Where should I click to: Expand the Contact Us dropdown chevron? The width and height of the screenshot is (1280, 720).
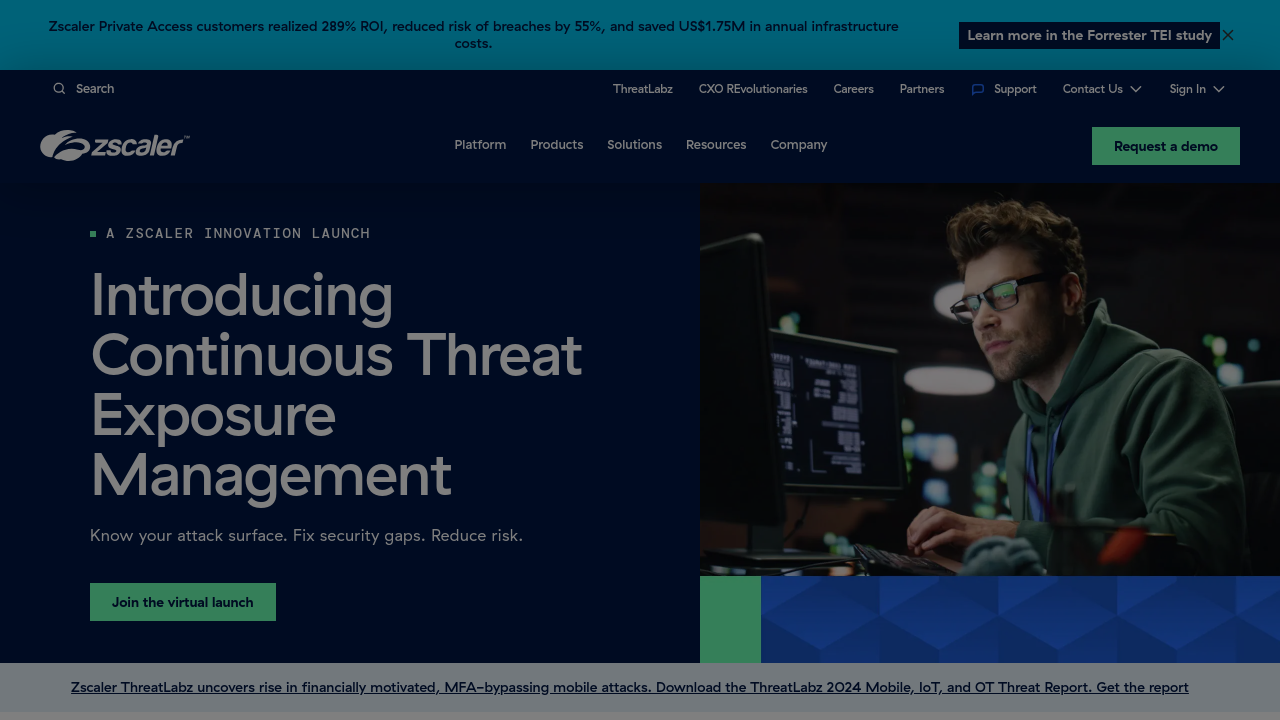(1136, 89)
